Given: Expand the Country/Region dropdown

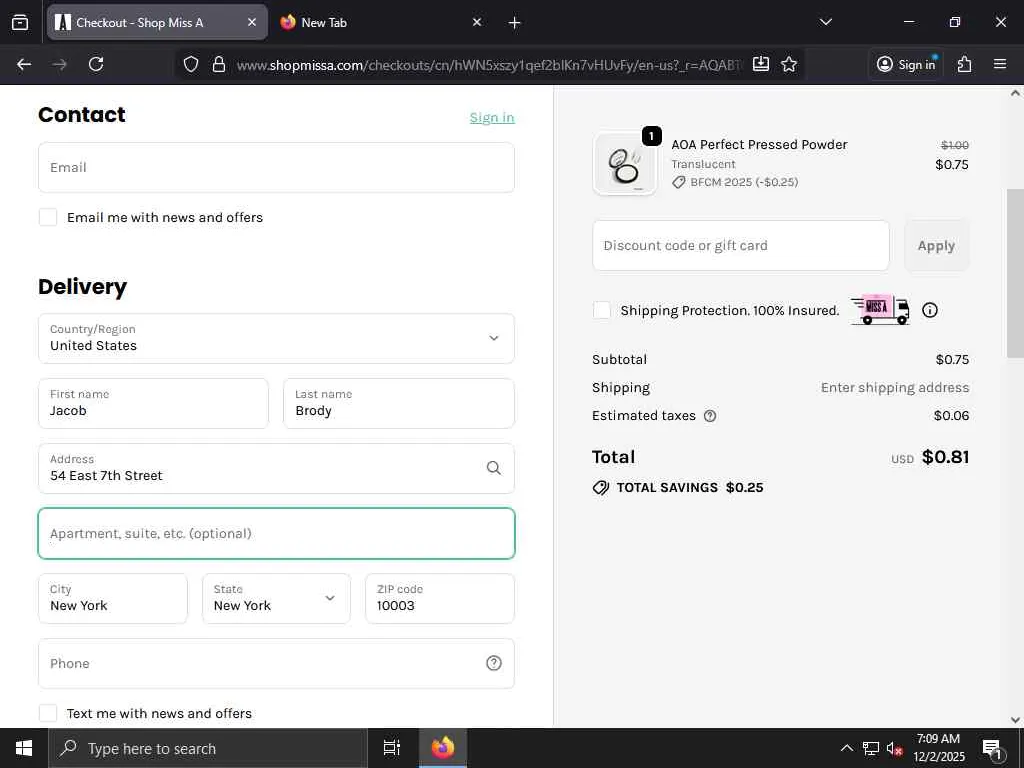Looking at the screenshot, I should click(276, 338).
